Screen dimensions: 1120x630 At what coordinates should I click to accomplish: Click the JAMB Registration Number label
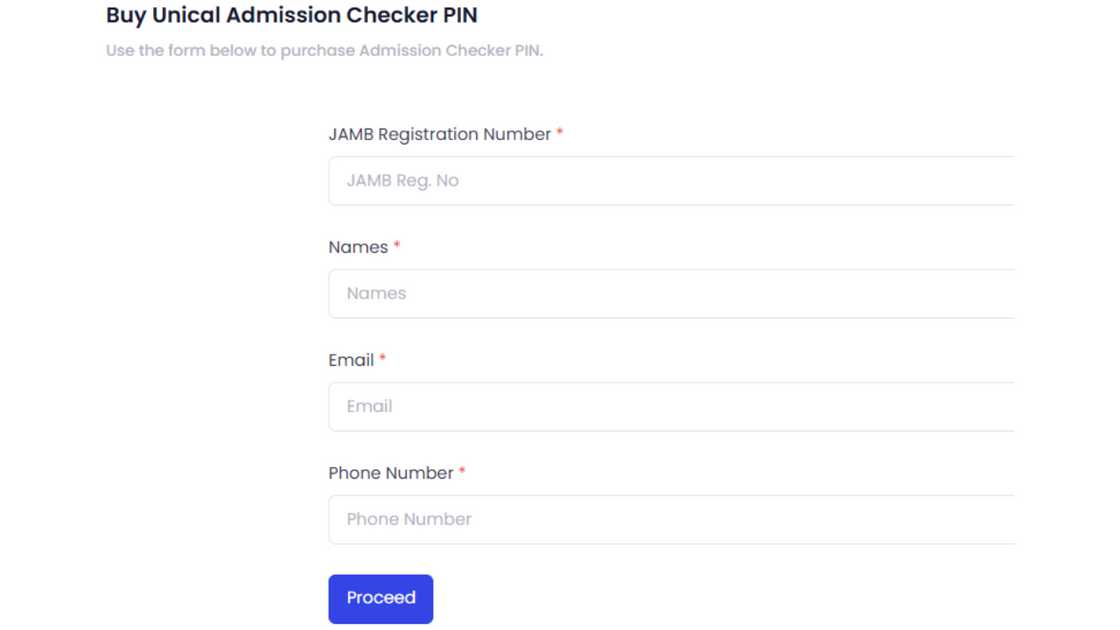pos(440,134)
